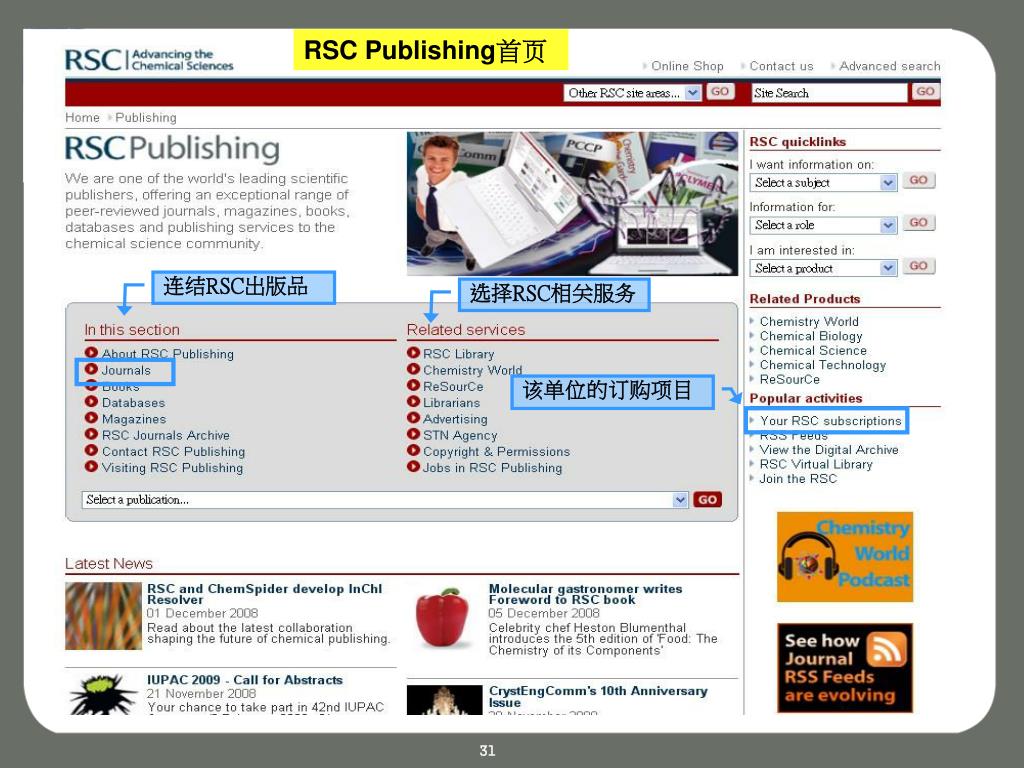Click the main RSC Publishing banner image
The image size is (1024, 768).
(572, 203)
